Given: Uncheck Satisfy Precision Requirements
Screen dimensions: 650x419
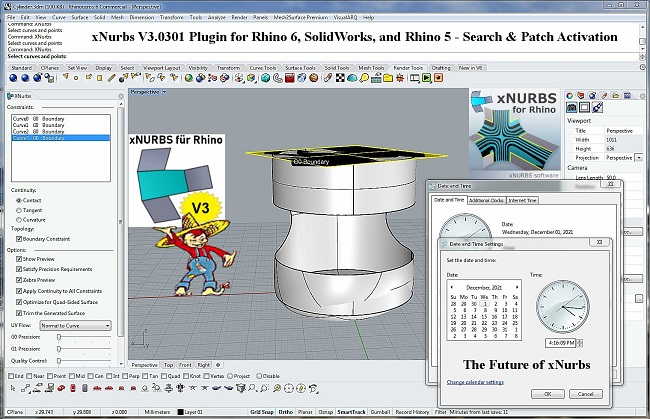Looking at the screenshot, I should point(19,269).
